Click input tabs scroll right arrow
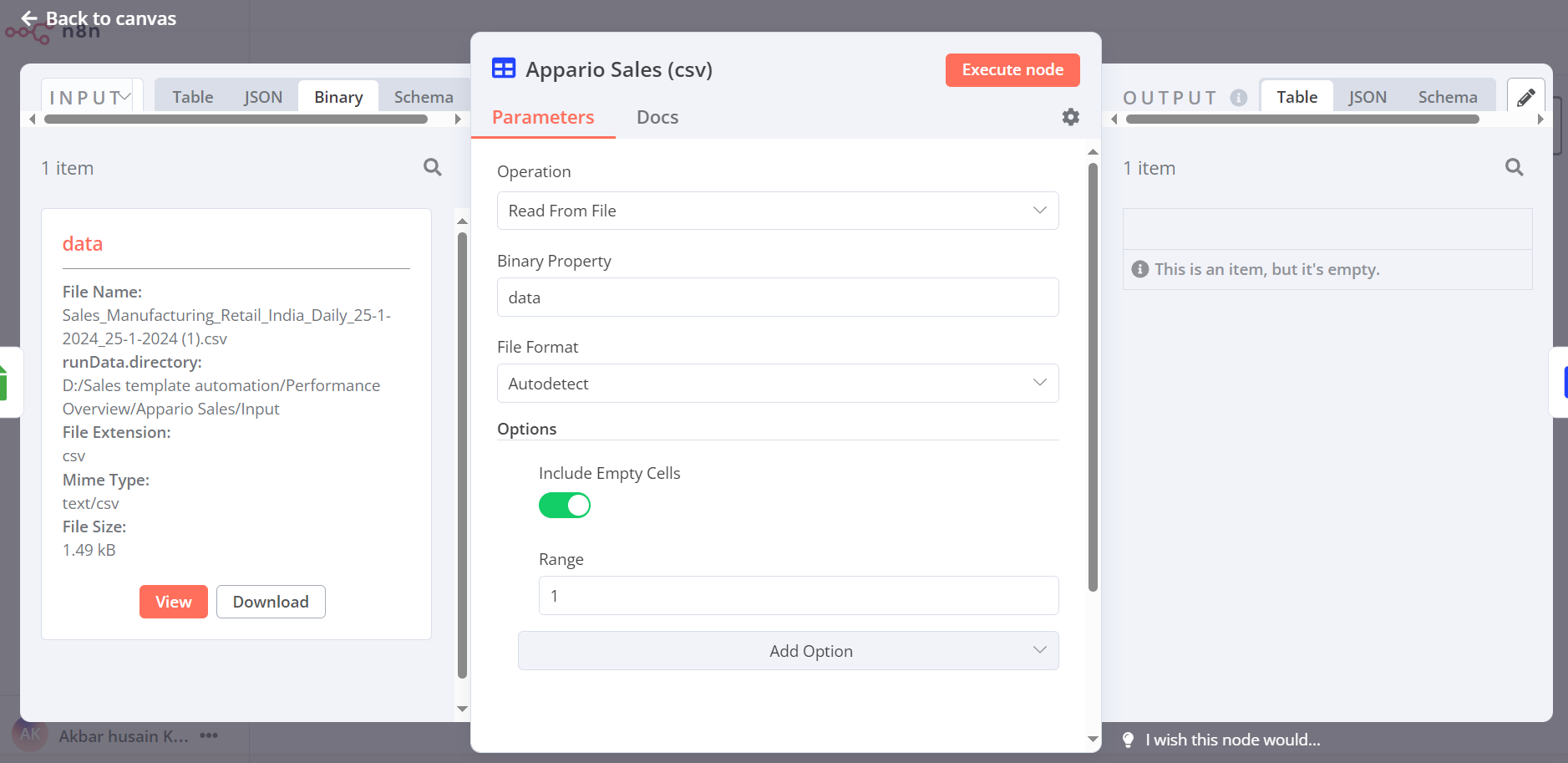 pos(458,120)
